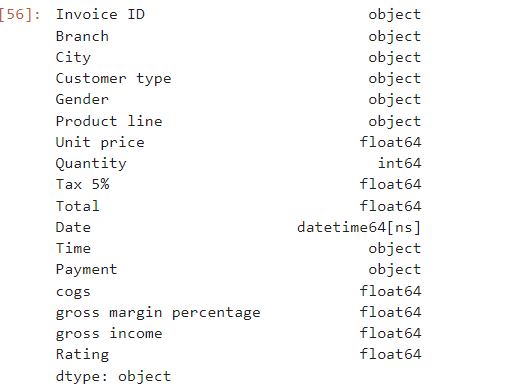Click the Tax 5% column name
The width and height of the screenshot is (517, 391).
pyautogui.click(x=82, y=184)
